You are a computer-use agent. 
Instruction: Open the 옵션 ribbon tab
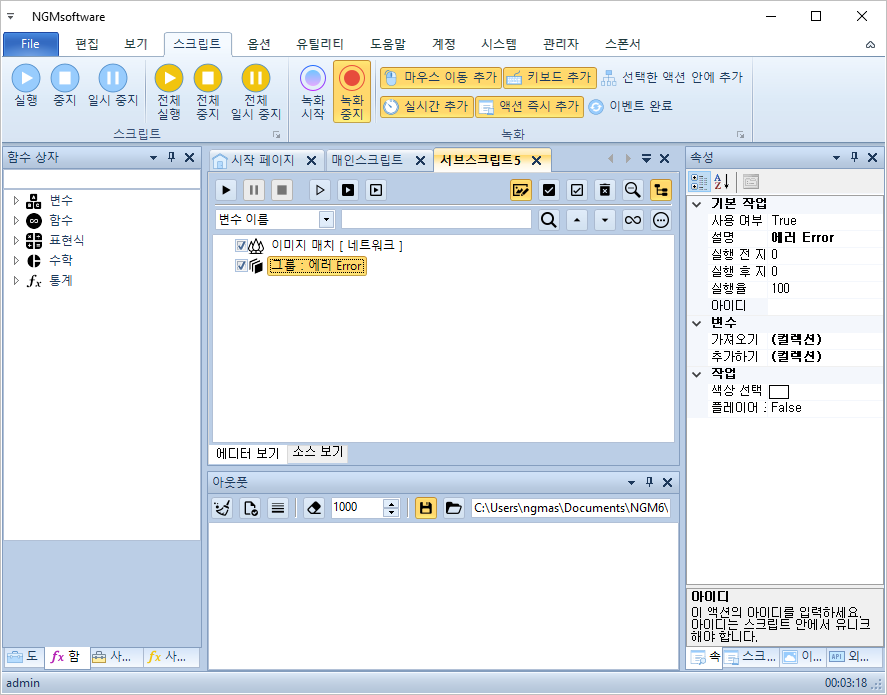point(259,44)
